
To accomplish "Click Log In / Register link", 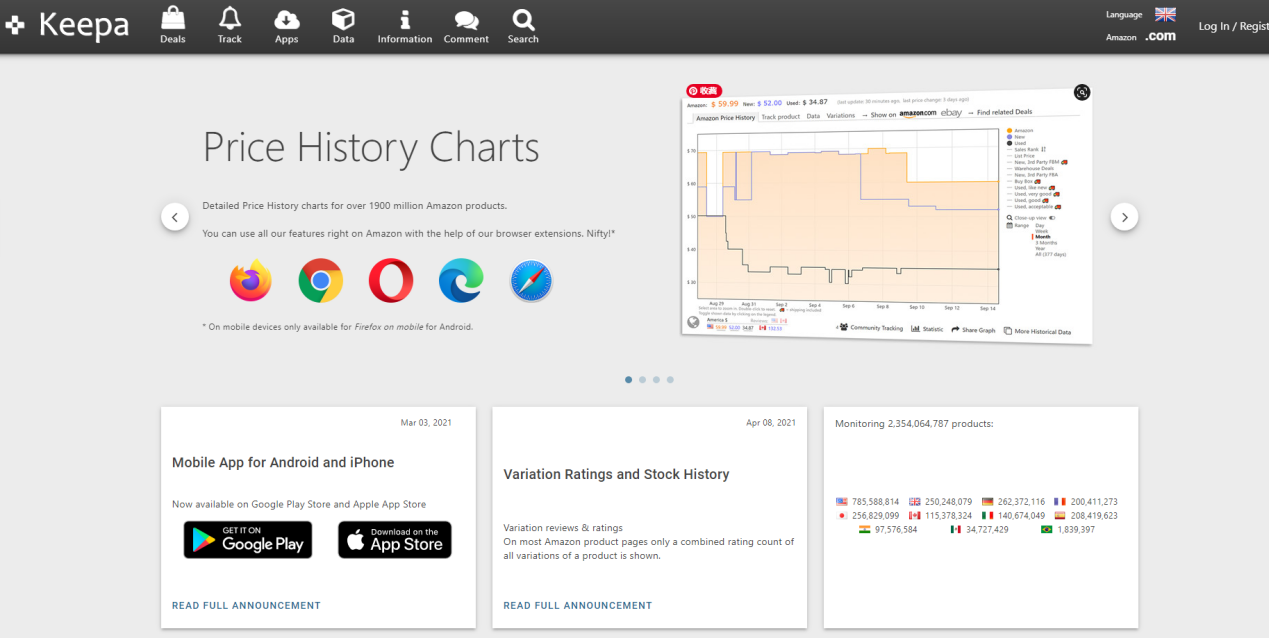I will [1233, 26].
